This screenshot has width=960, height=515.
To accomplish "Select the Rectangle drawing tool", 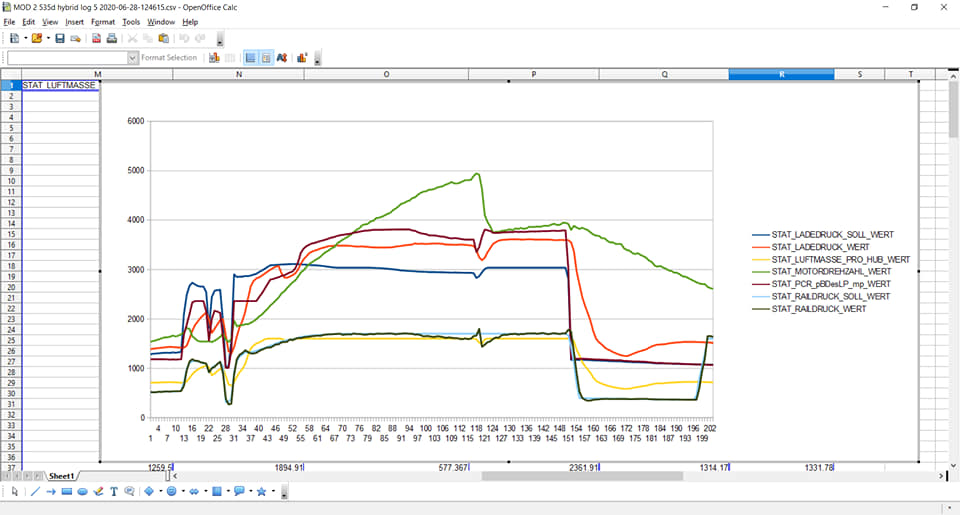I will [x=67, y=491].
